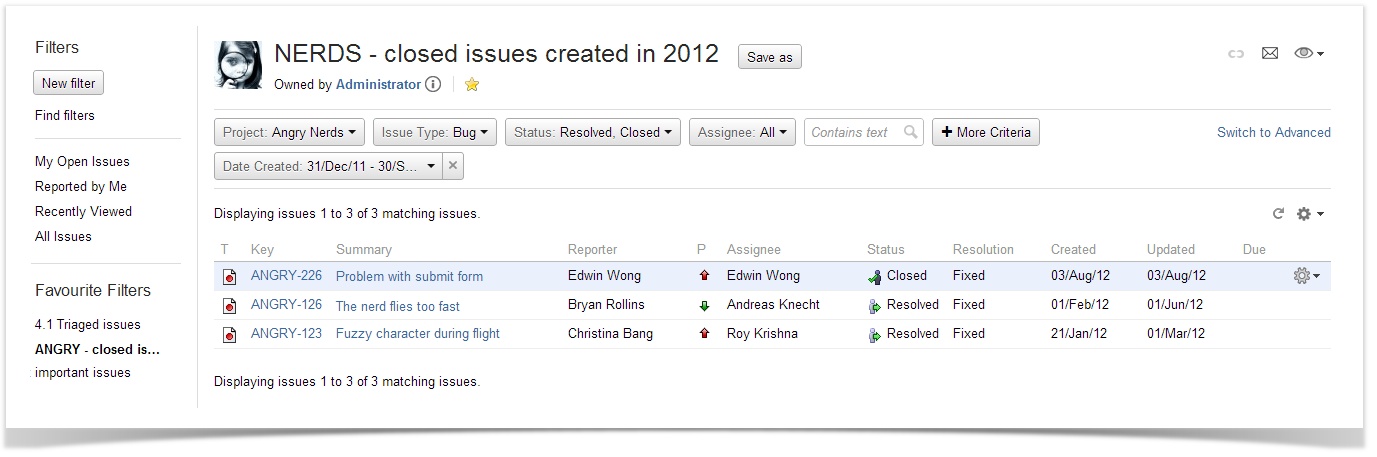Expand the Status: Resolved, Closed dropdown

pyautogui.click(x=593, y=132)
